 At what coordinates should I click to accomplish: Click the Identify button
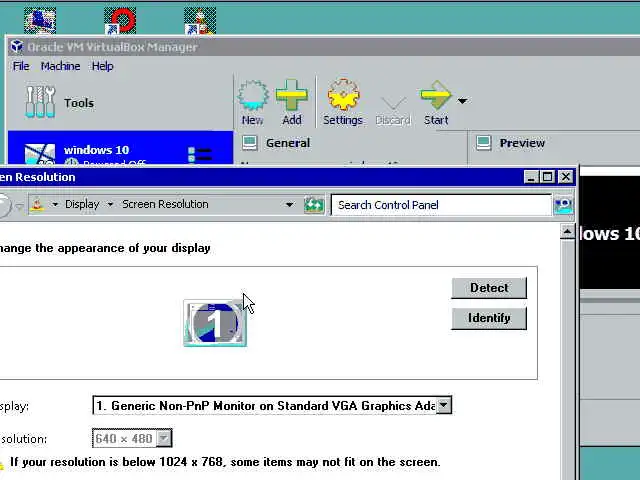pyautogui.click(x=489, y=318)
